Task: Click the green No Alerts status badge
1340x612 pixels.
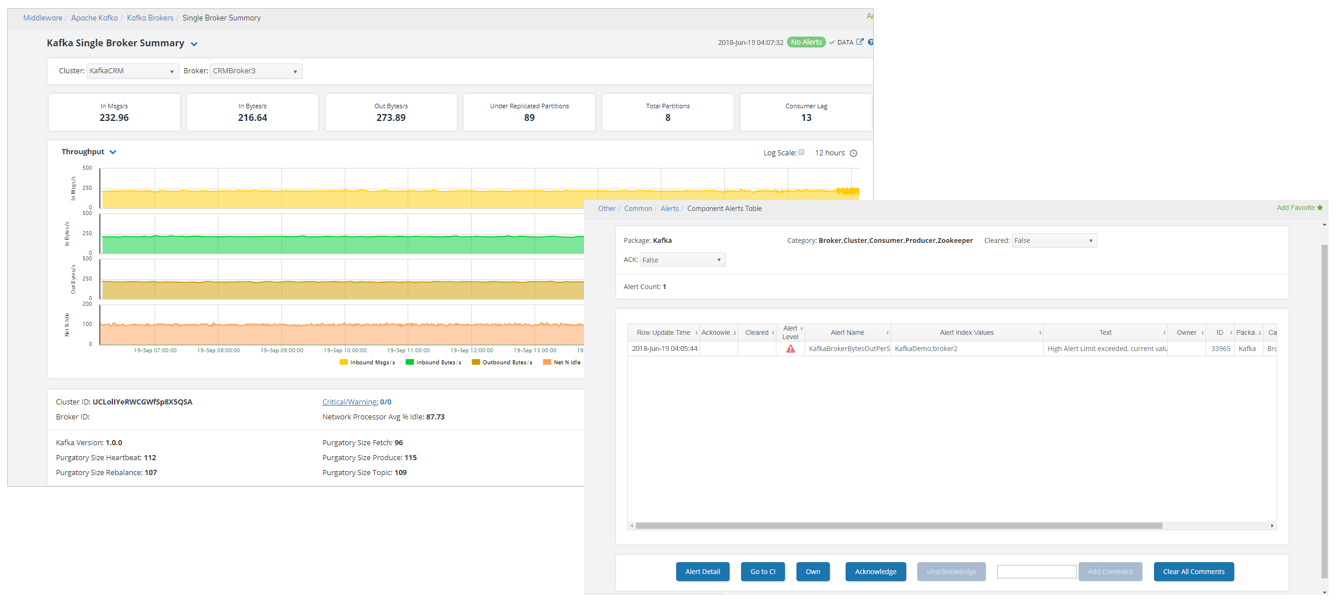Action: 805,42
